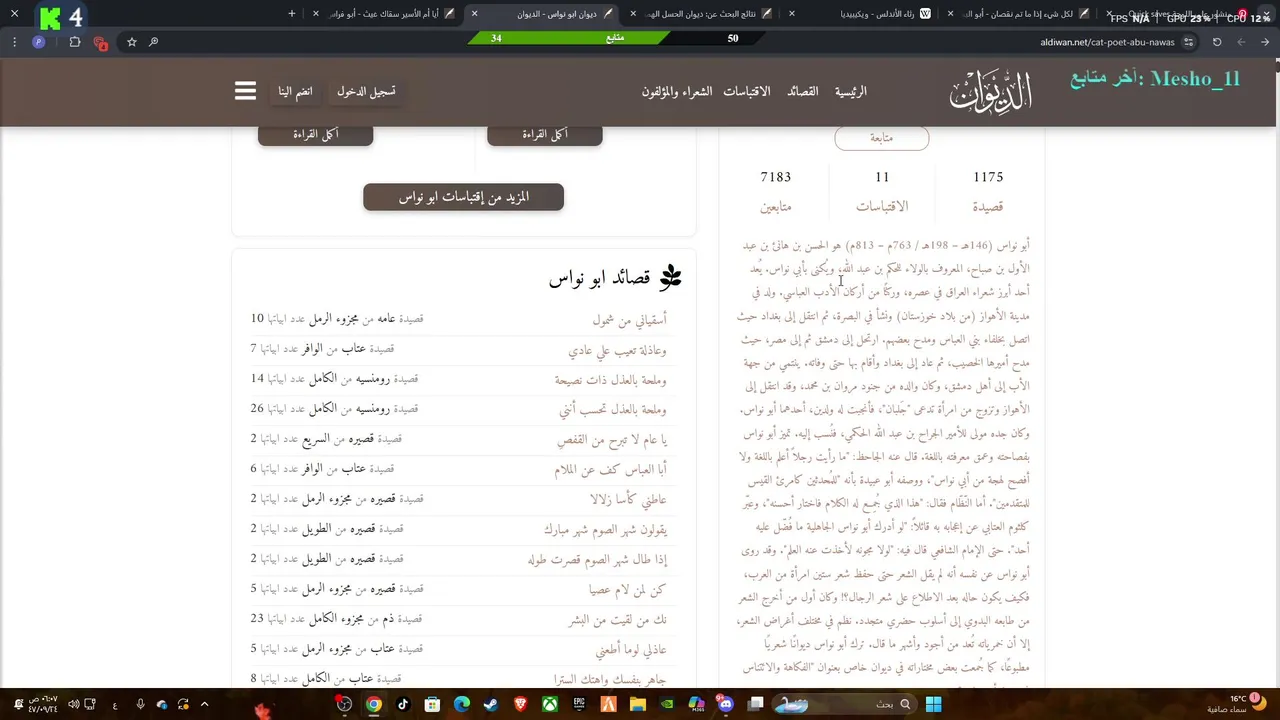Open the 1175 قصيدة stat
This screenshot has width=1280, height=720.
988,191
